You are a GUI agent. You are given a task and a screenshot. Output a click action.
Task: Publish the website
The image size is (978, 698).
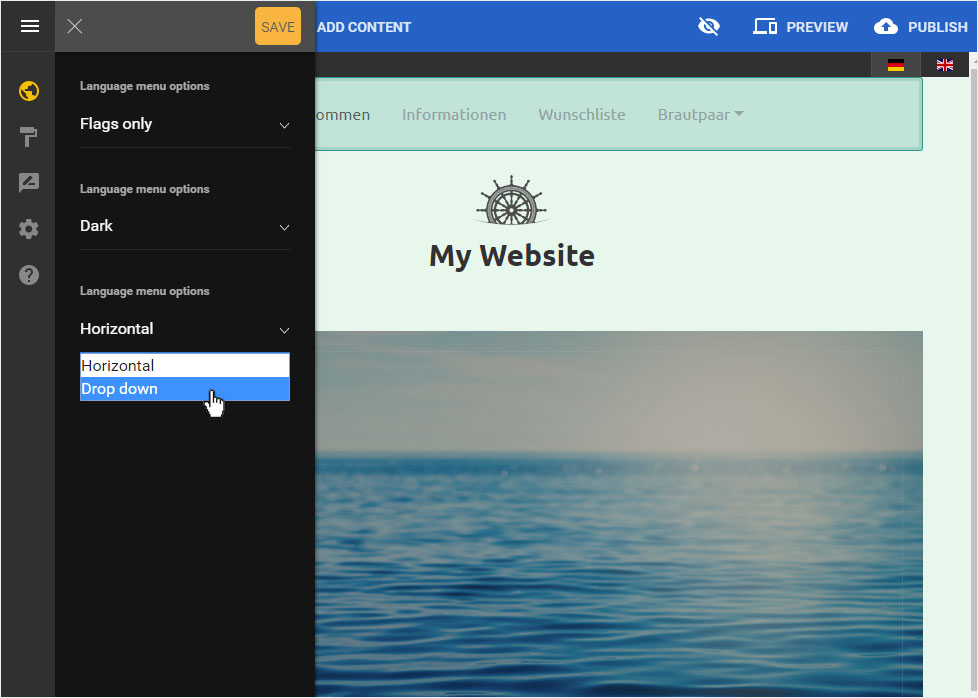click(x=921, y=27)
